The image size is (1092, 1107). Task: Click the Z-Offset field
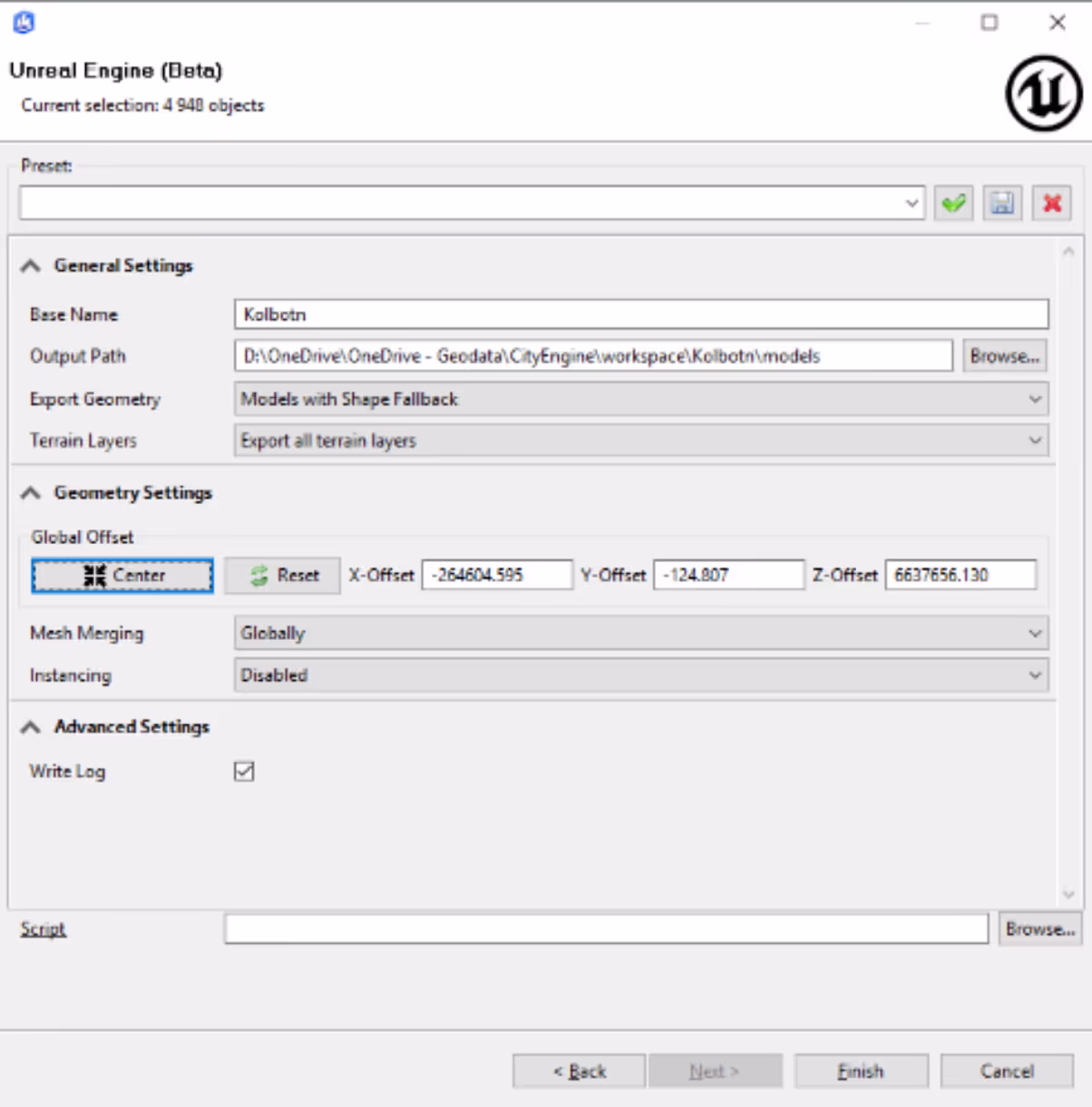(x=960, y=575)
